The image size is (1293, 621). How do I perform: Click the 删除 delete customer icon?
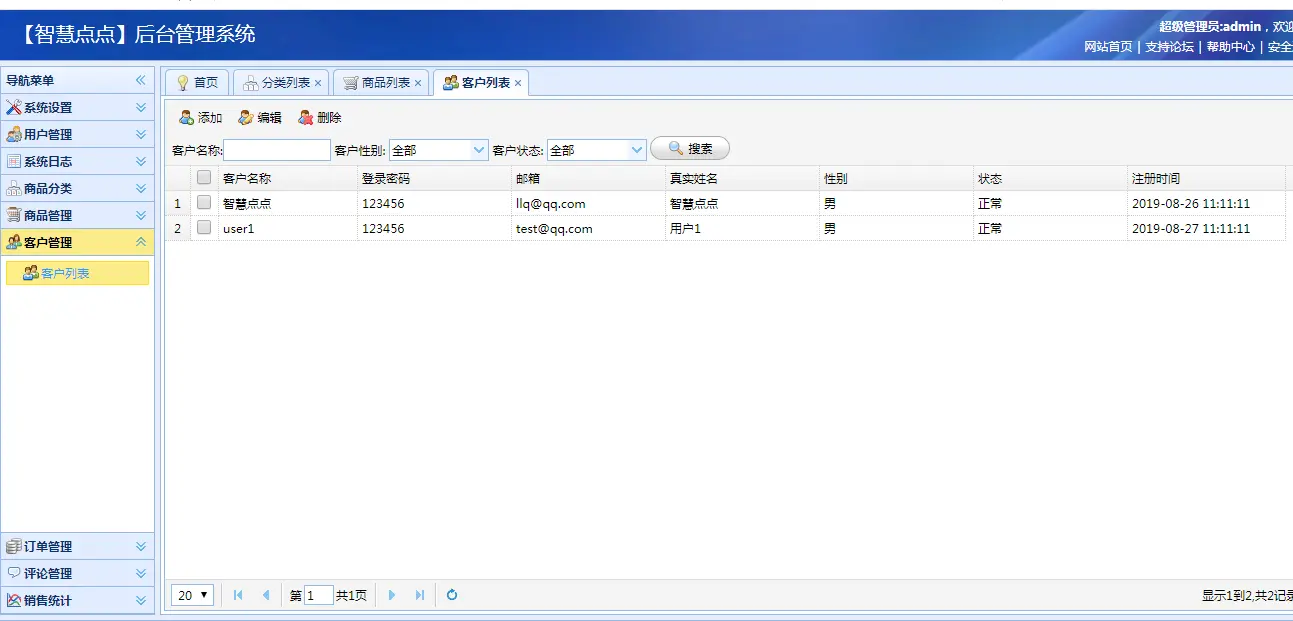coord(306,118)
